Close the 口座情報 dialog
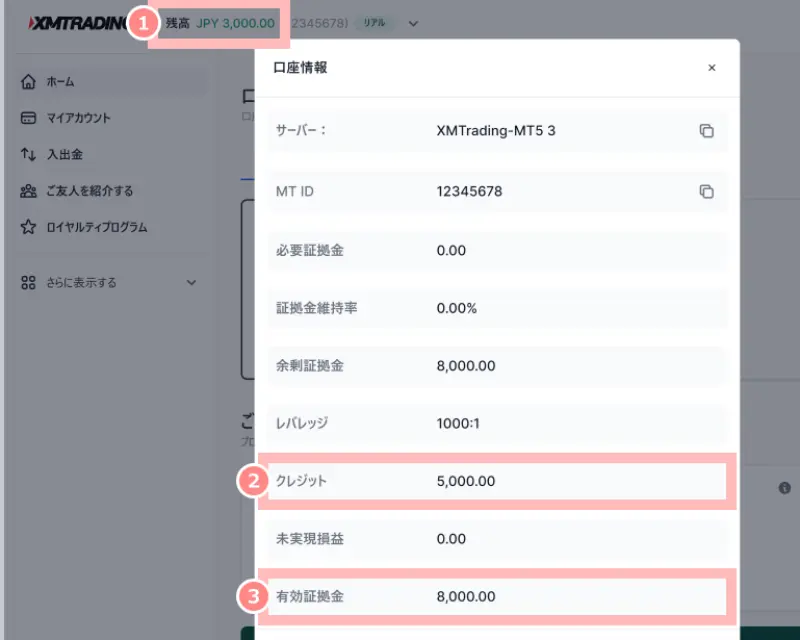The width and height of the screenshot is (800, 640). (712, 68)
